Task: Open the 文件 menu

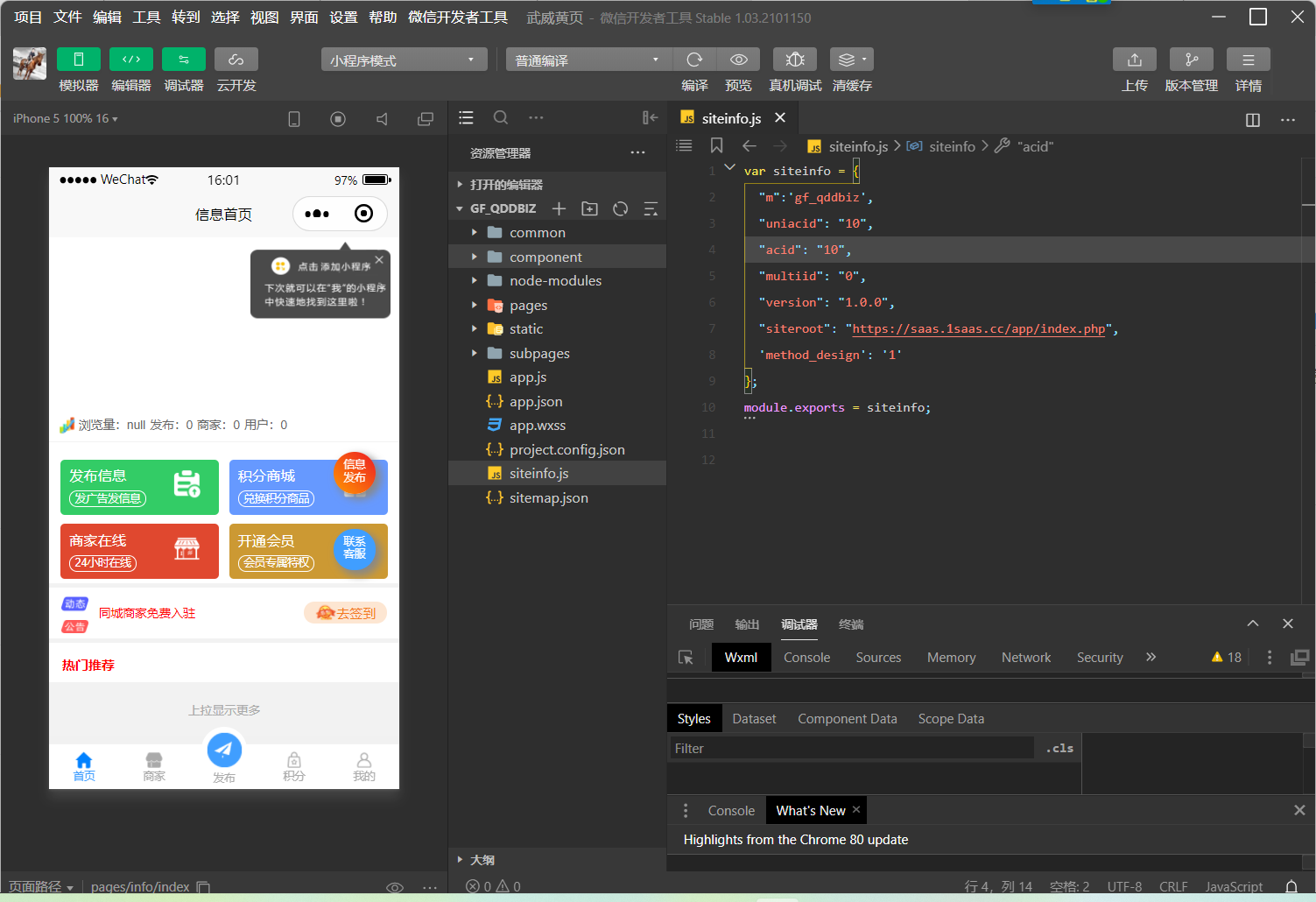Action: [67, 18]
